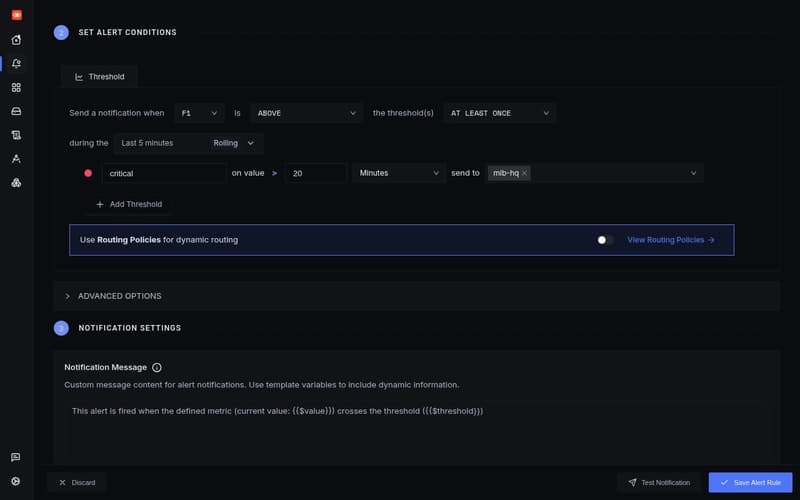Expand the ADVANCED OPTIONS section

[416, 296]
